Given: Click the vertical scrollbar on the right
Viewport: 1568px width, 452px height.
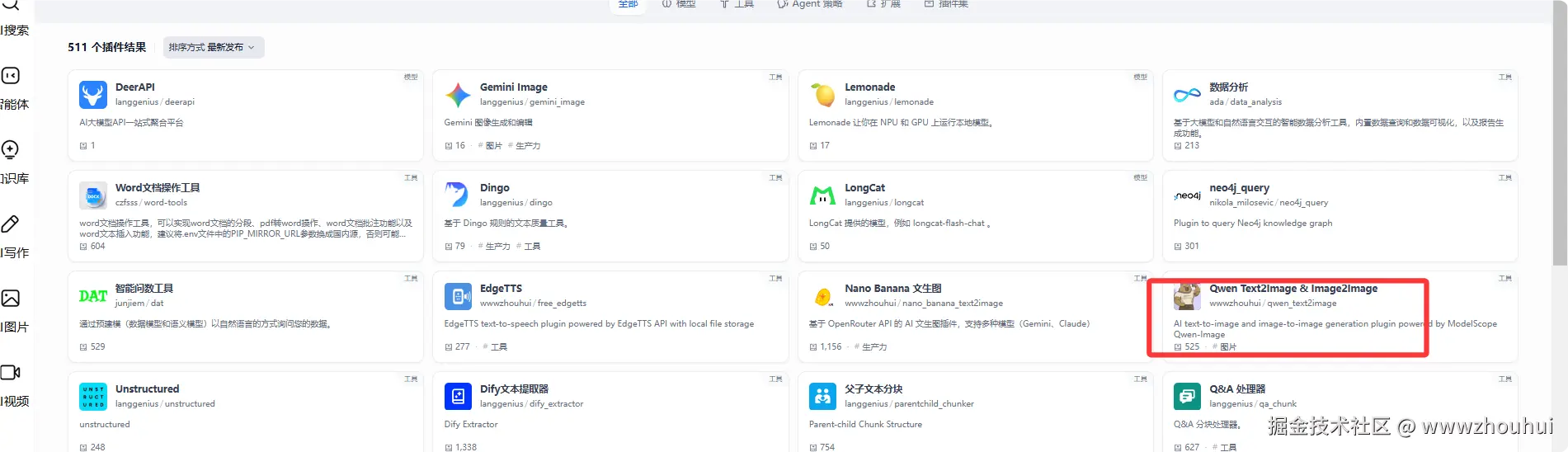Looking at the screenshot, I should point(1560,132).
